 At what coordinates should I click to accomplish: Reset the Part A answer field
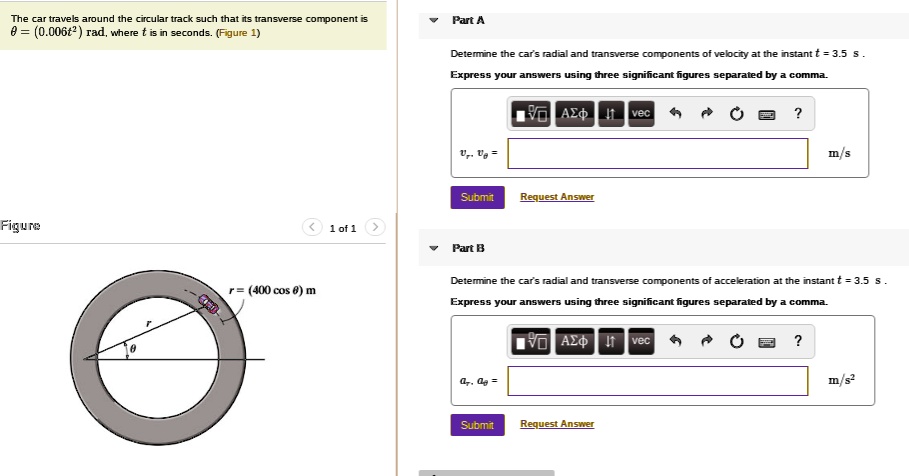737,114
